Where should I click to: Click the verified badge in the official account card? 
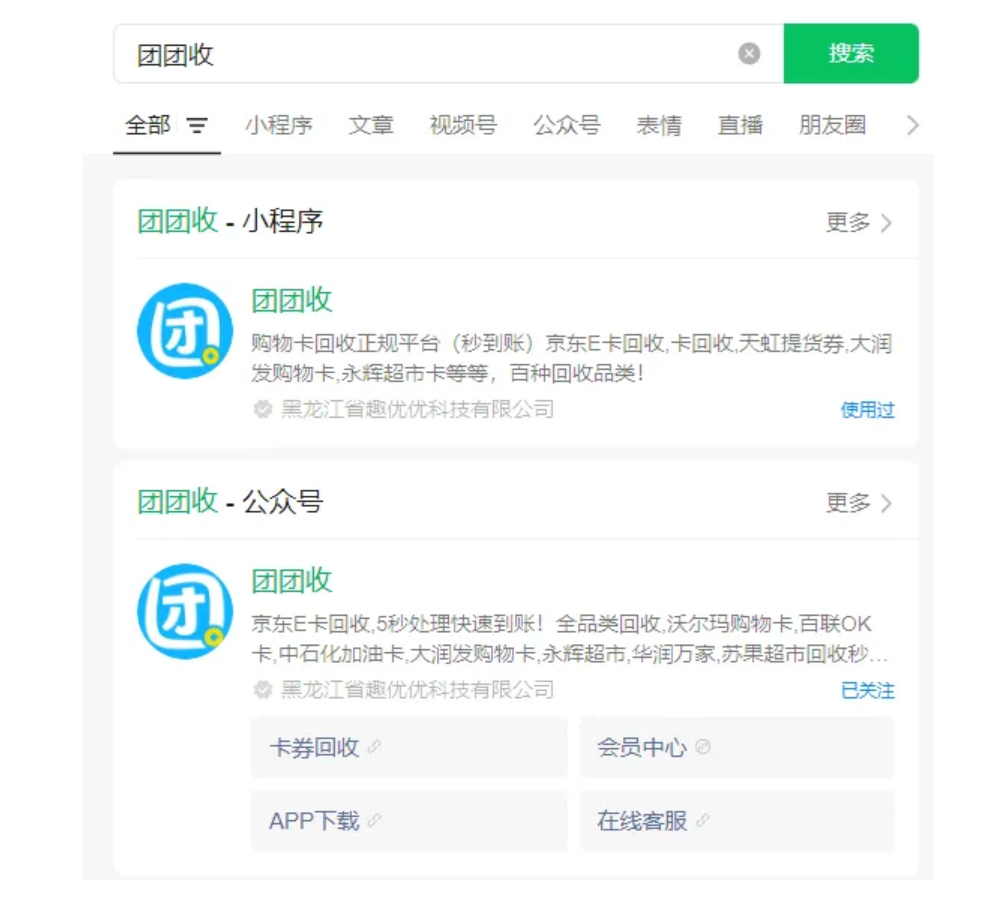[x=262, y=689]
